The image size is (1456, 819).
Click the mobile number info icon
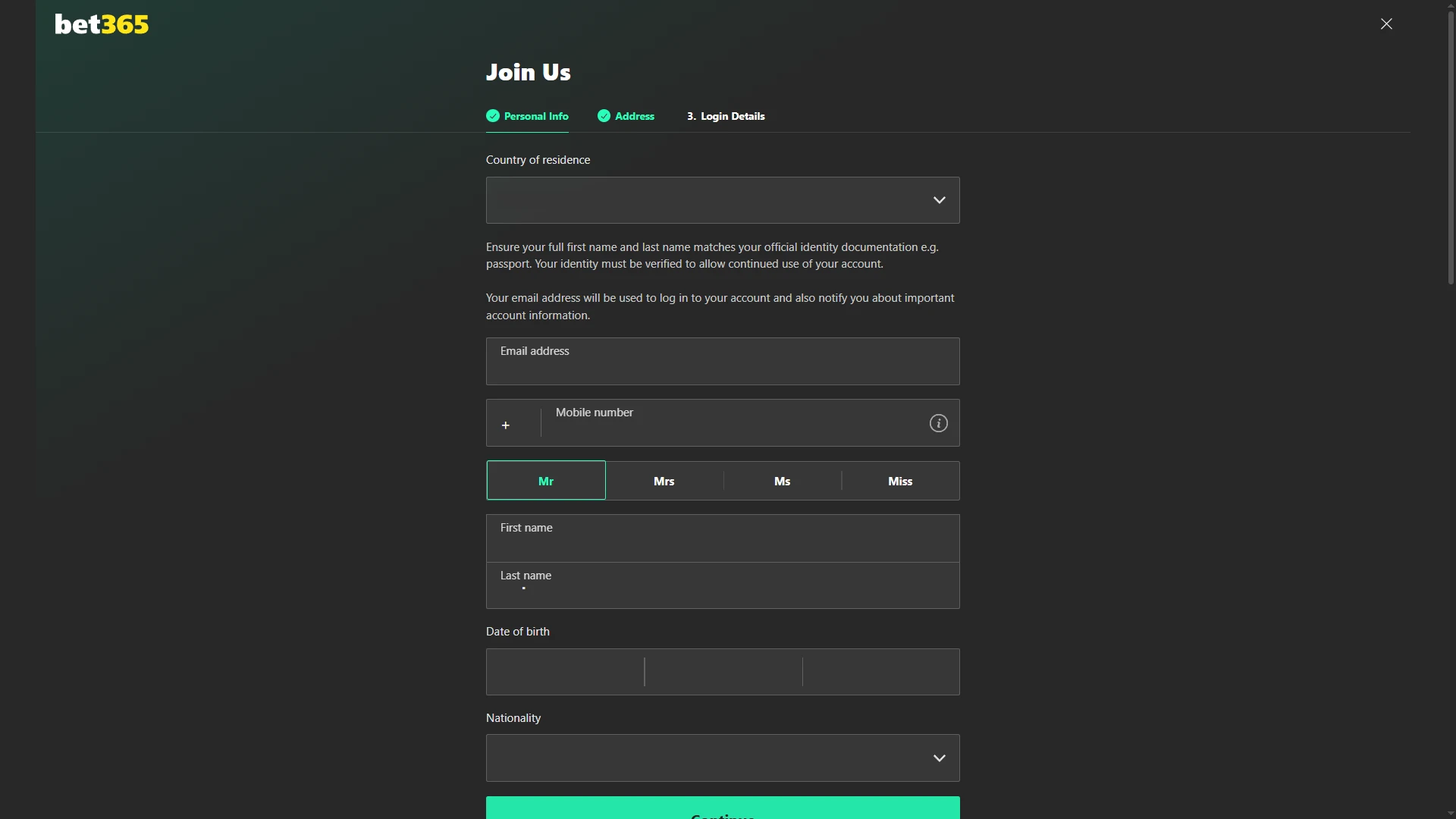(x=938, y=422)
